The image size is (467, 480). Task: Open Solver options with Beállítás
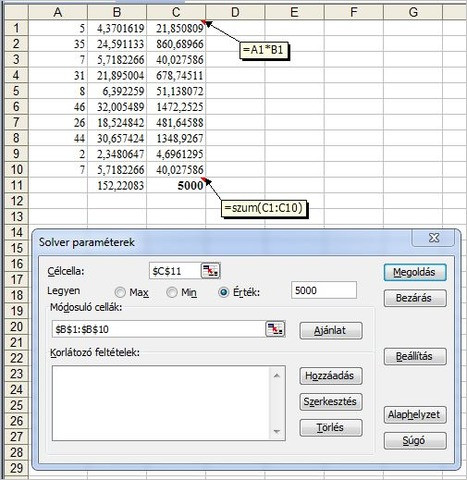pos(415,356)
